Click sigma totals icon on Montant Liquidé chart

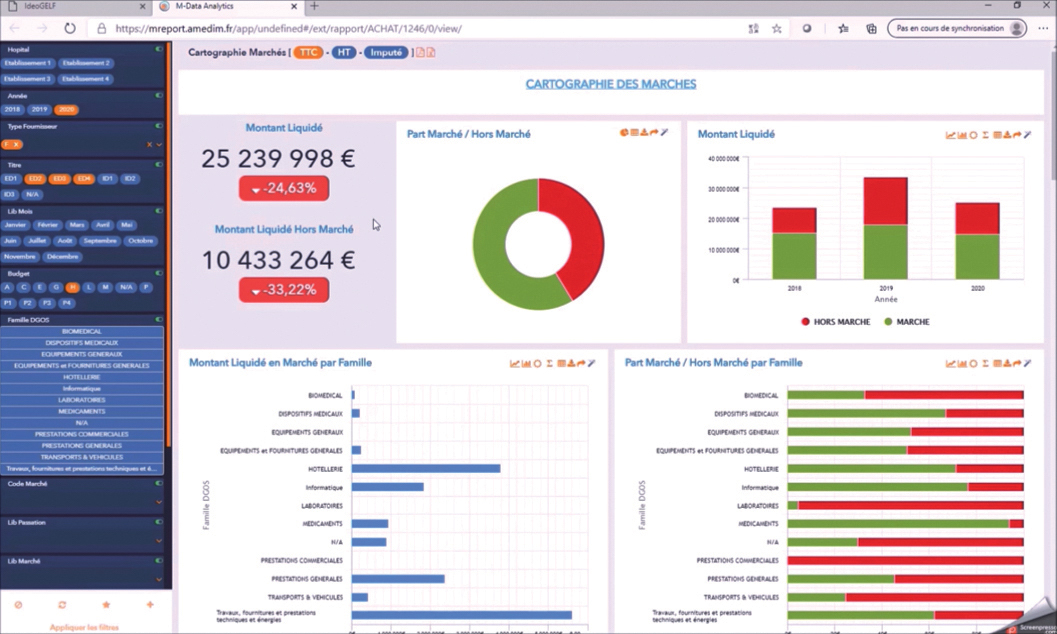[985, 135]
